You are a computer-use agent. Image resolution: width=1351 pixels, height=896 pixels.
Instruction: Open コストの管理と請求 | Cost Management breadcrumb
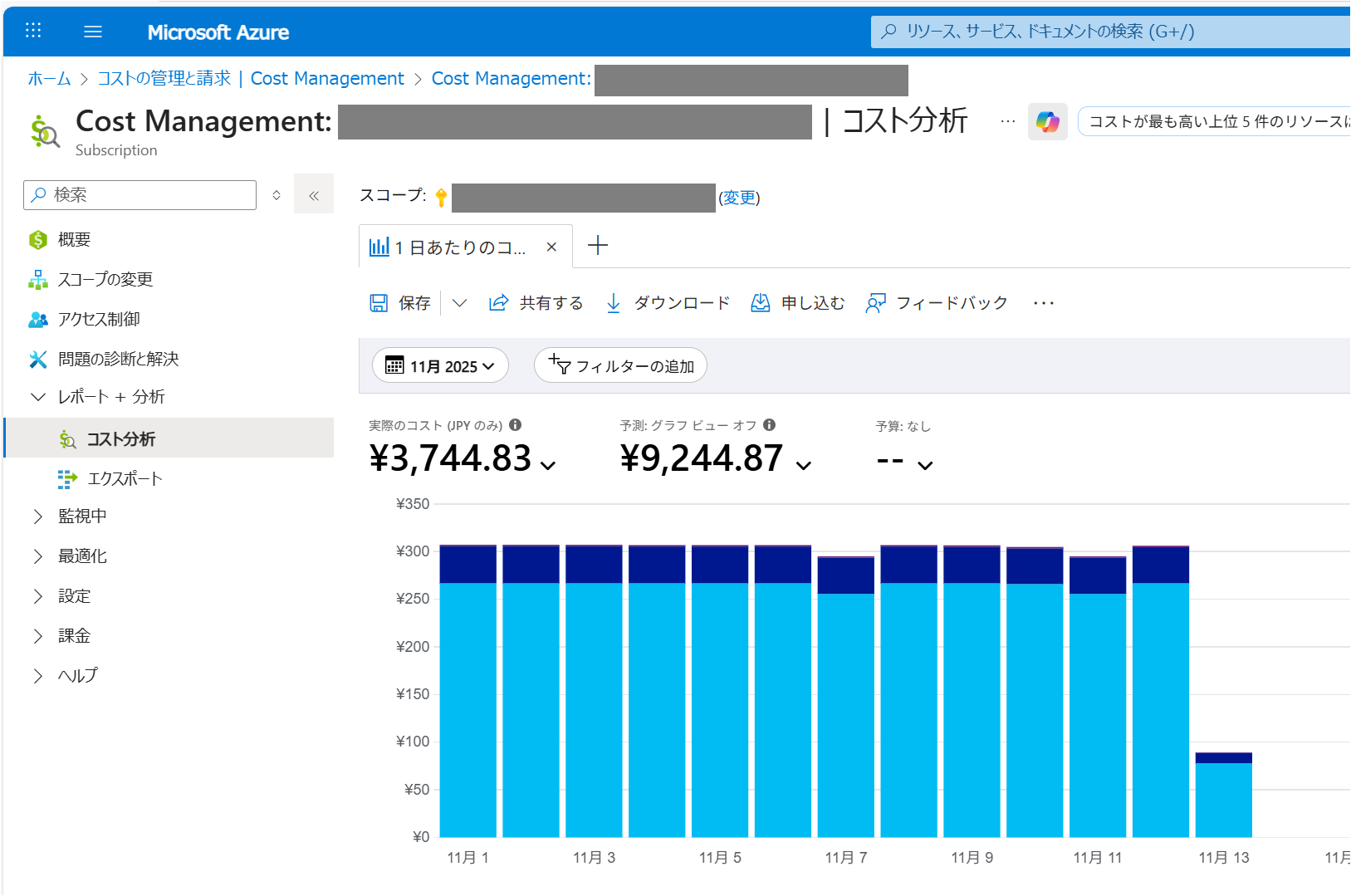click(x=250, y=79)
